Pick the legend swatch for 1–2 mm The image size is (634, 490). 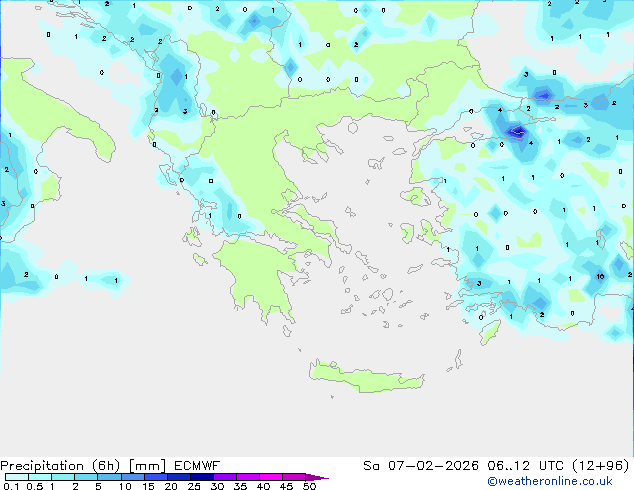point(63,477)
